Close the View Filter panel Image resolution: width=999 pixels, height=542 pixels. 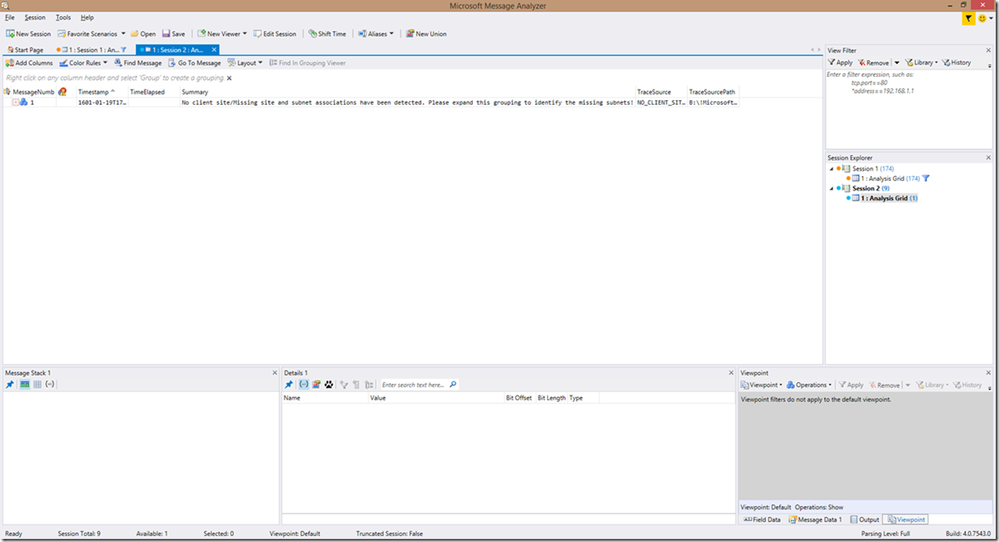tap(989, 50)
